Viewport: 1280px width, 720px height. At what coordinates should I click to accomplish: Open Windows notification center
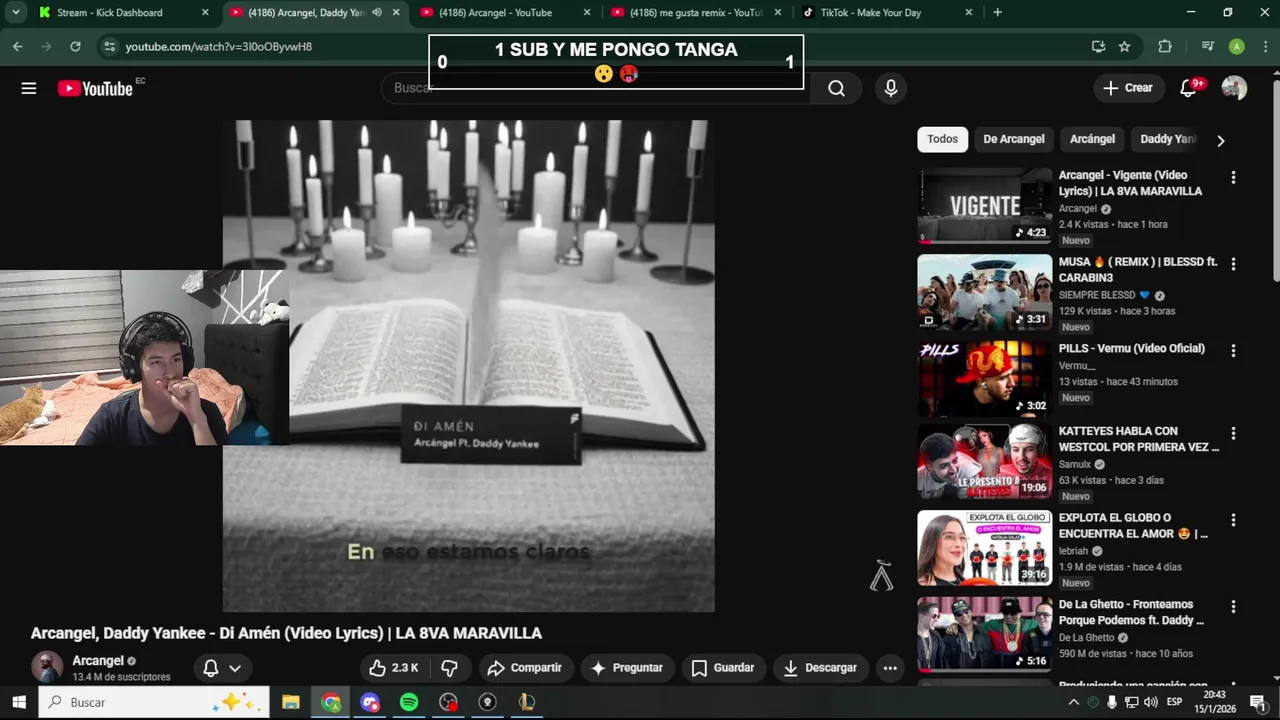click(x=1257, y=702)
